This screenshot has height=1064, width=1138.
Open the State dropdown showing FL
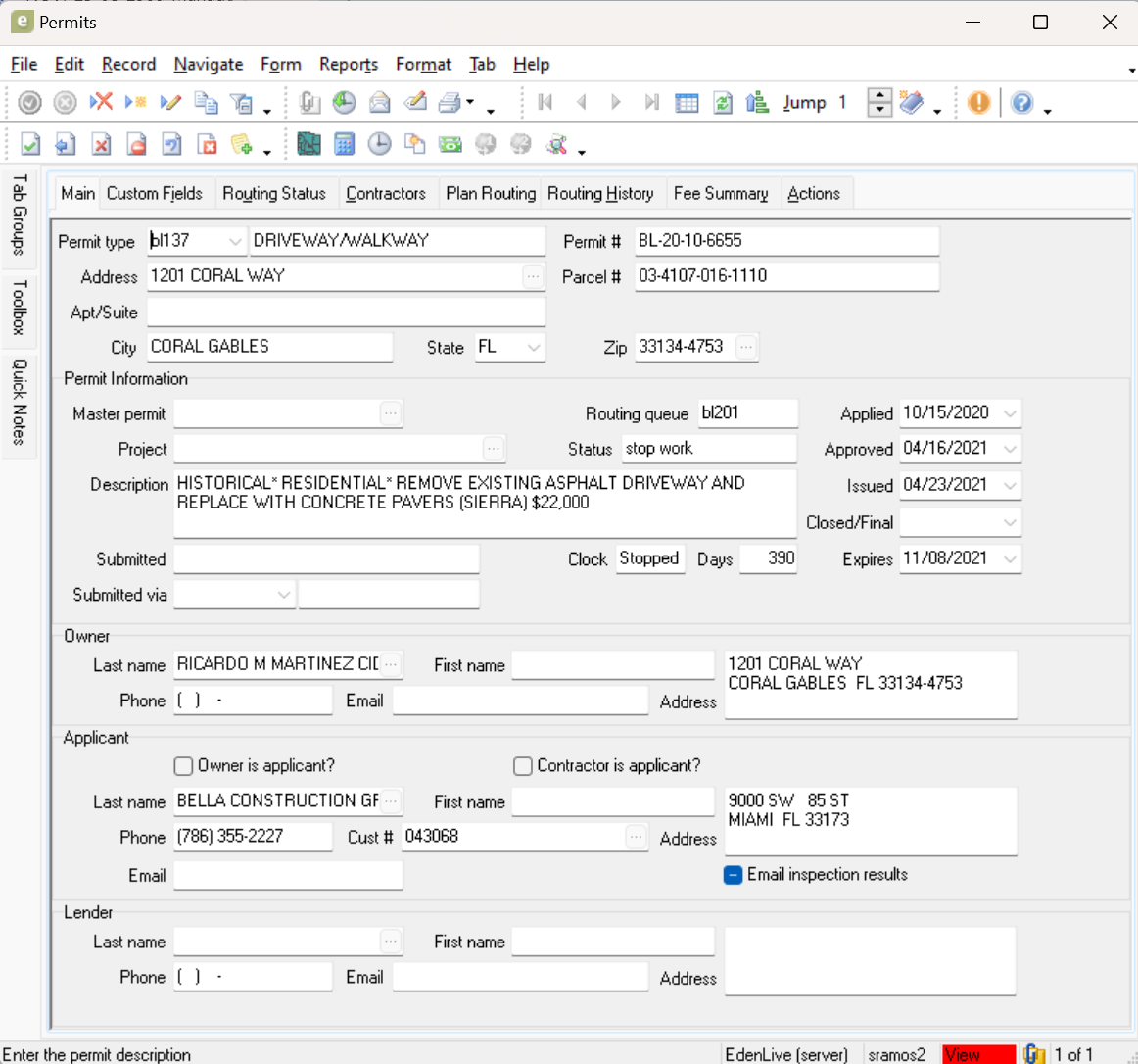click(x=534, y=348)
